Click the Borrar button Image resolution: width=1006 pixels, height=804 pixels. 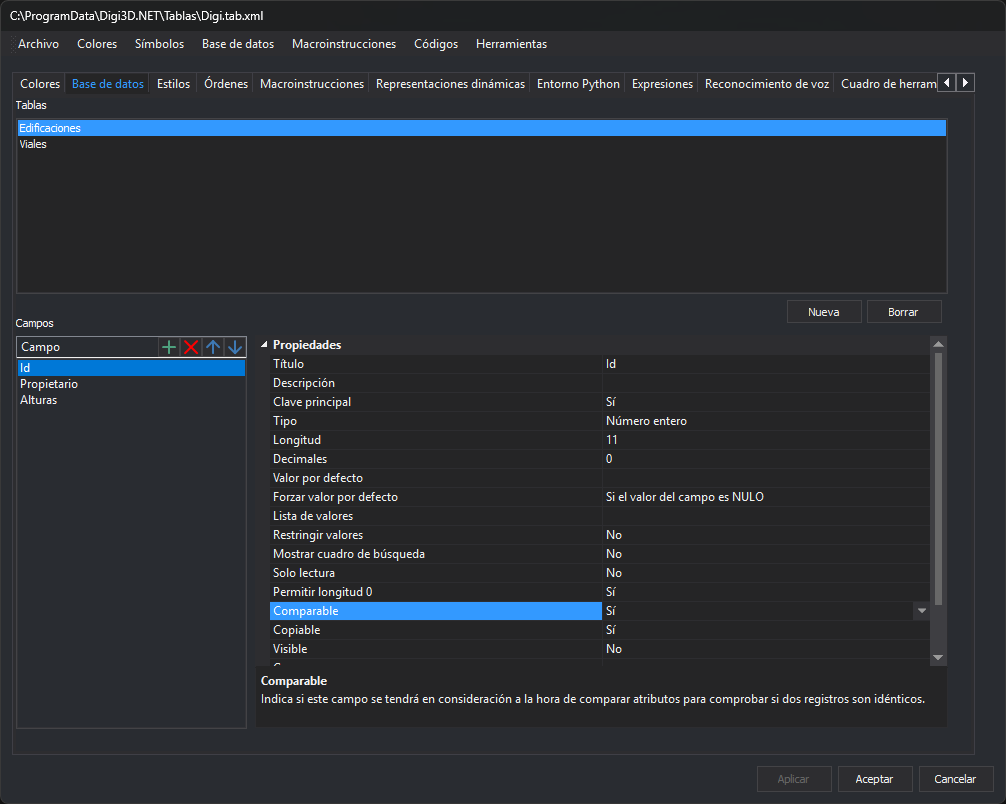pos(903,312)
